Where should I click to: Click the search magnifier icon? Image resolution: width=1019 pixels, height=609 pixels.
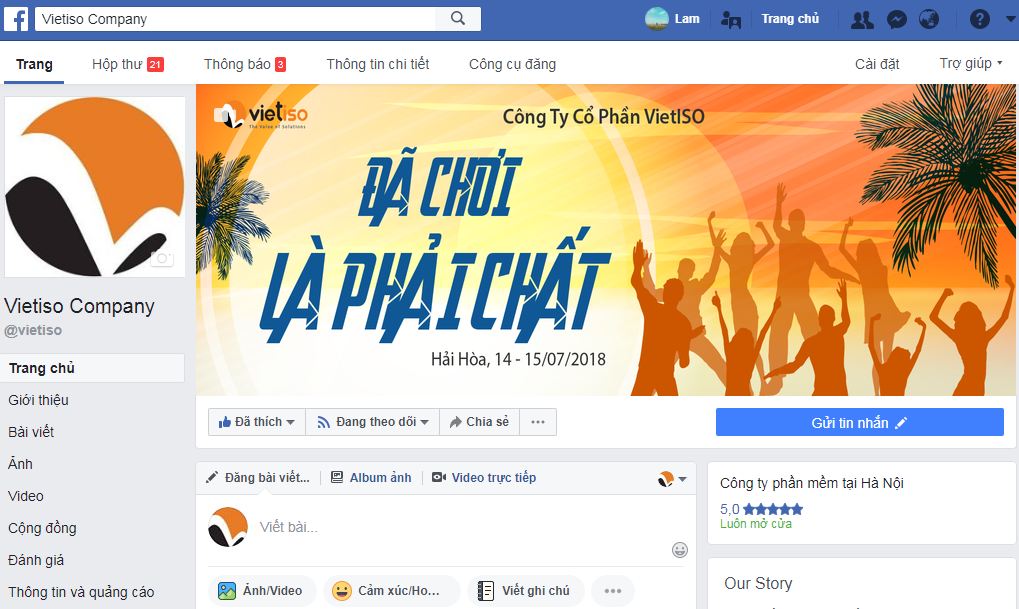point(458,18)
